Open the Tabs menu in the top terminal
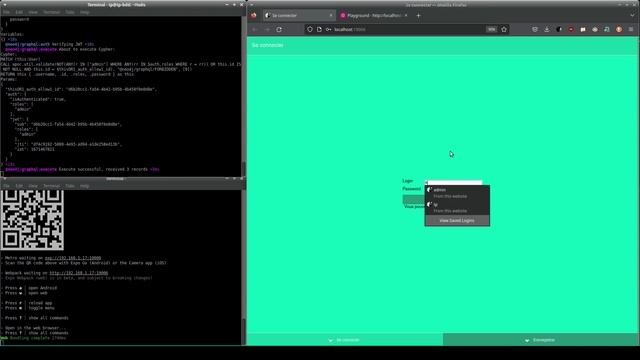The image size is (640, 360). click(70, 12)
